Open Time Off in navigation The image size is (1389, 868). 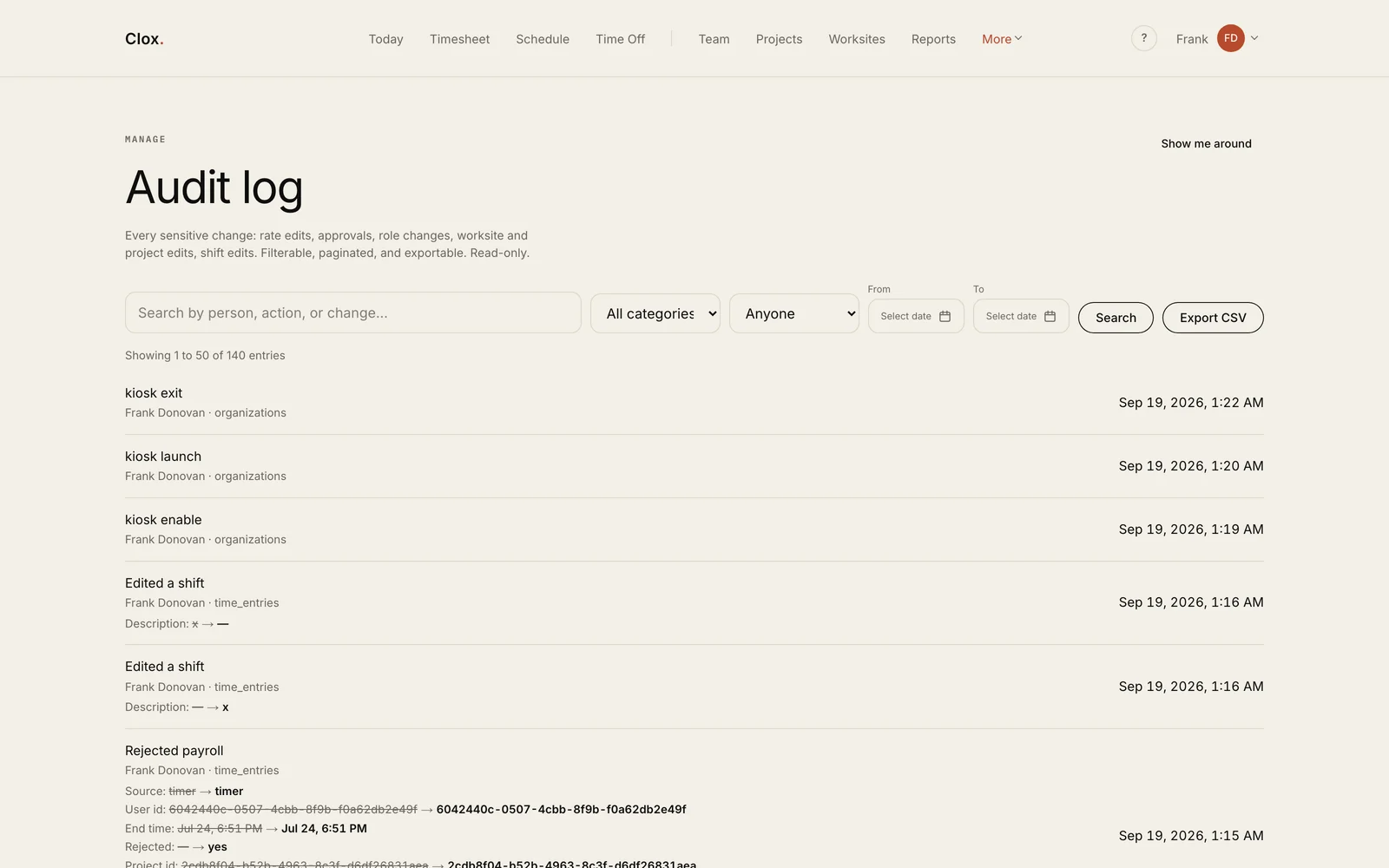pos(620,39)
